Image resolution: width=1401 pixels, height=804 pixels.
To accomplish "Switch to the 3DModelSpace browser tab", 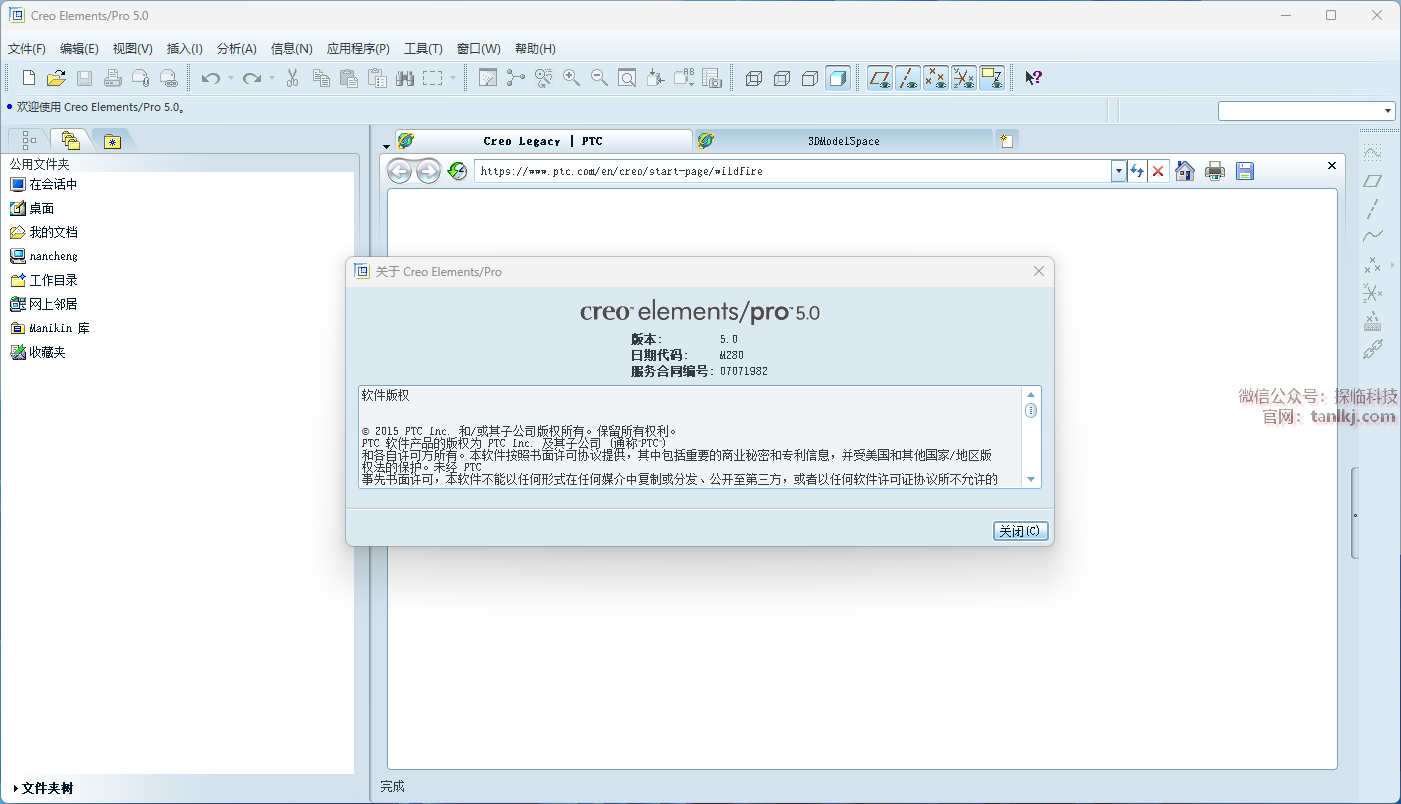I will coord(843,141).
